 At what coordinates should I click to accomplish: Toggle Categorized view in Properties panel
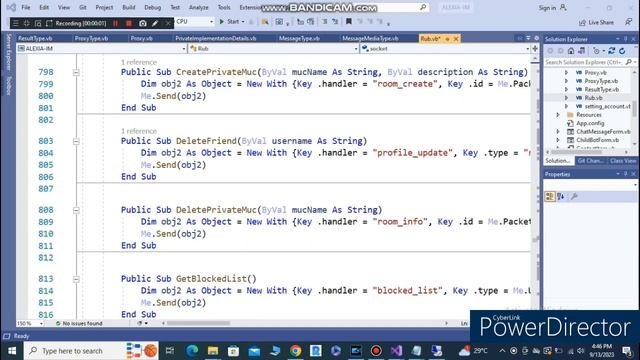pos(550,197)
